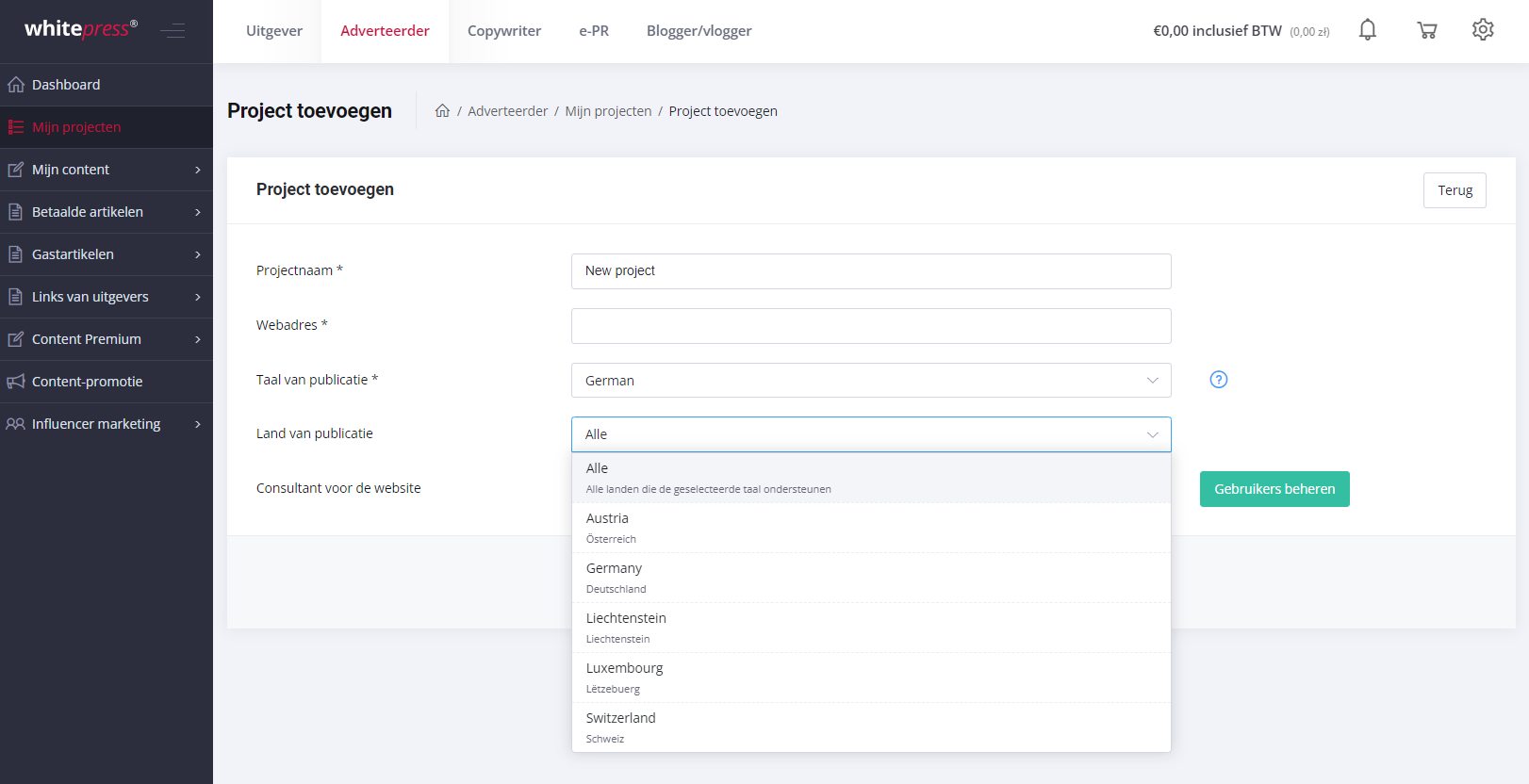Switch to Copywriter tab
The height and width of the screenshot is (784, 1529).
pos(504,31)
